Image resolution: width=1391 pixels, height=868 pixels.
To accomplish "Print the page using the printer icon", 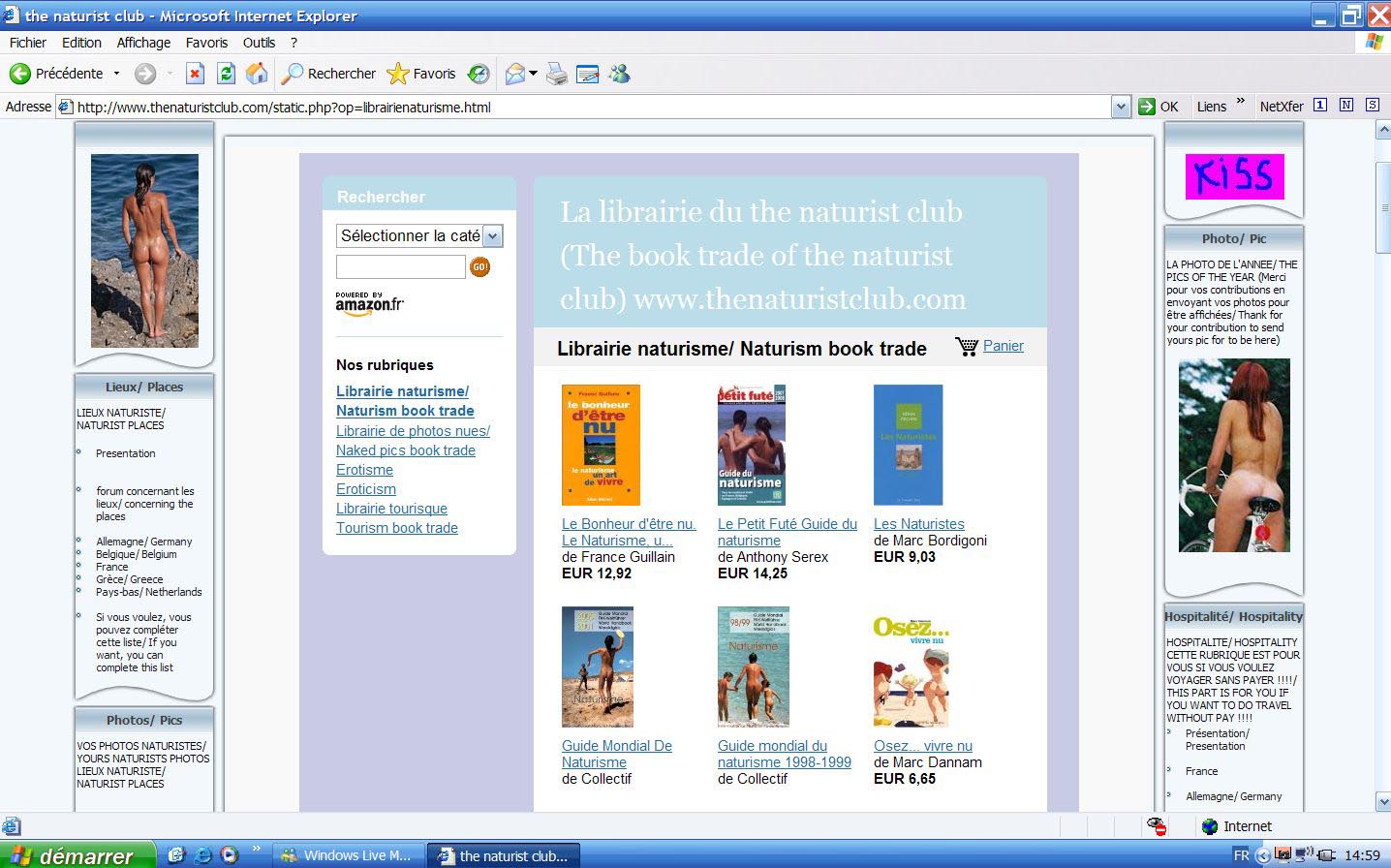I will (x=557, y=74).
